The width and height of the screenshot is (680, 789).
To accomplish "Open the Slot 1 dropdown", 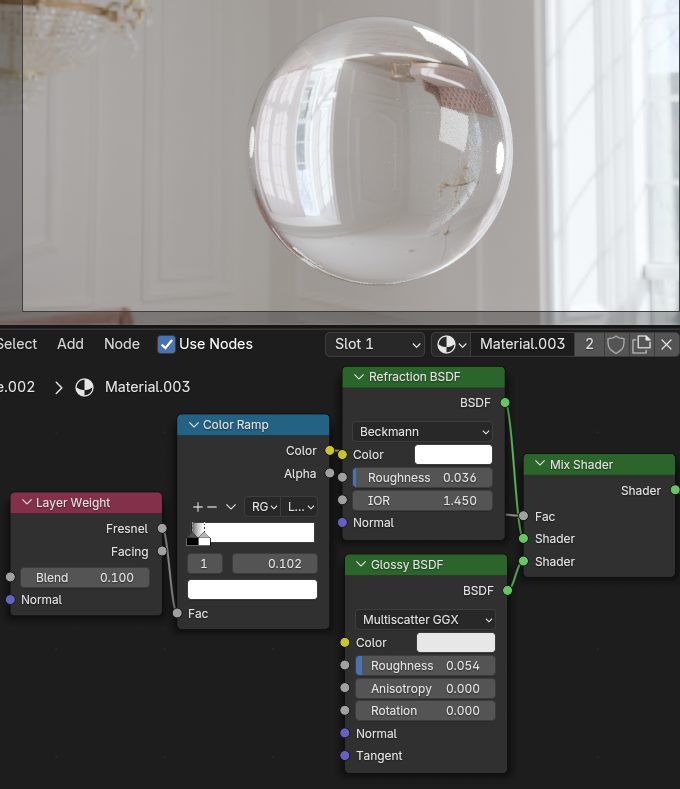I will [x=376, y=344].
